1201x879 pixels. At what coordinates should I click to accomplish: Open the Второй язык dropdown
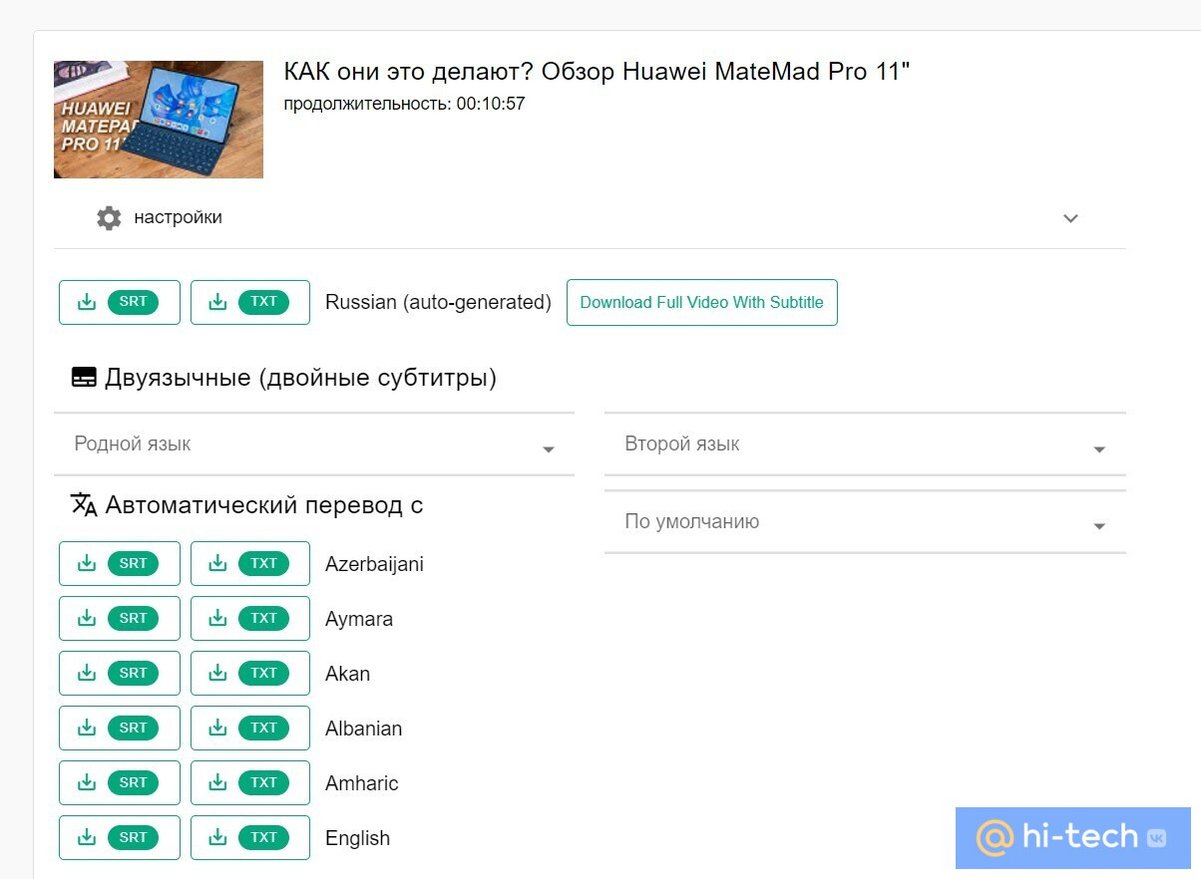click(x=865, y=444)
